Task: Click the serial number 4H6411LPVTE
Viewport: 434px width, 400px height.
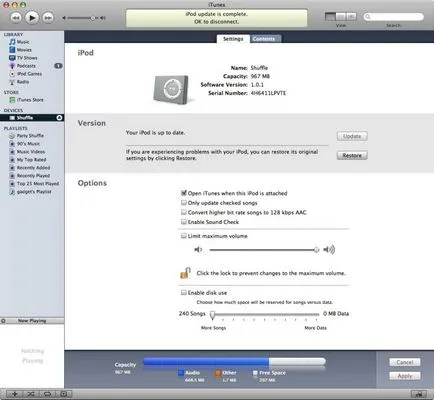Action: click(268, 93)
